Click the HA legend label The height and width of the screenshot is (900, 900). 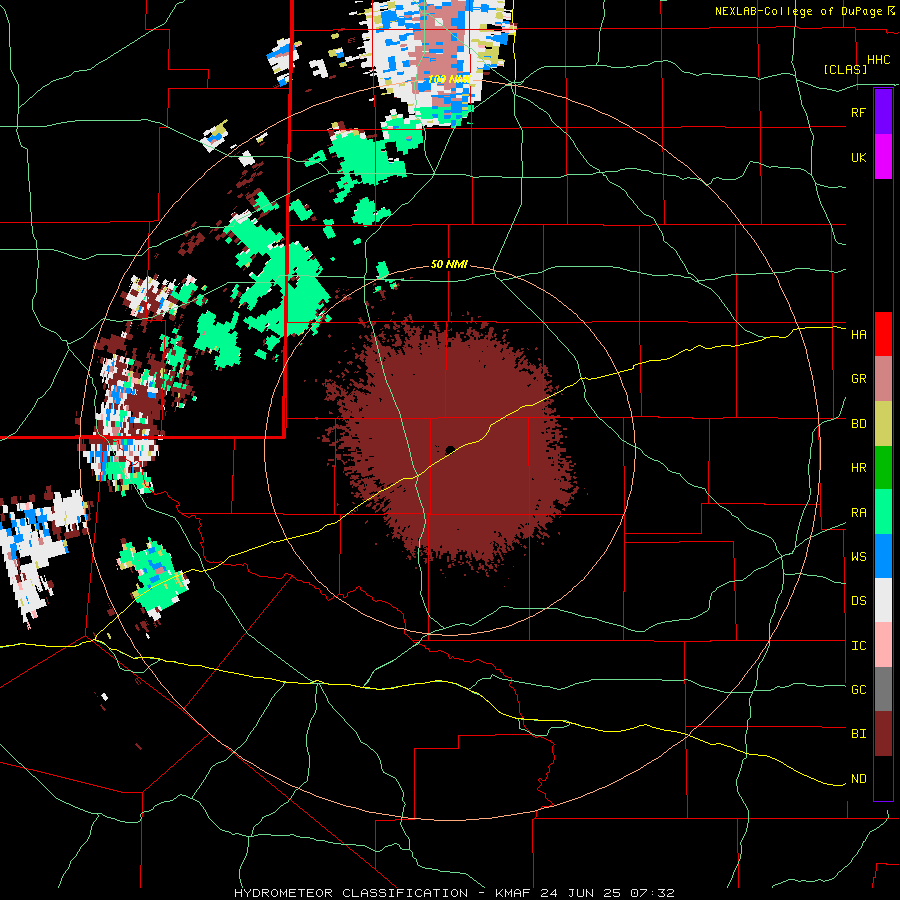pos(859,334)
